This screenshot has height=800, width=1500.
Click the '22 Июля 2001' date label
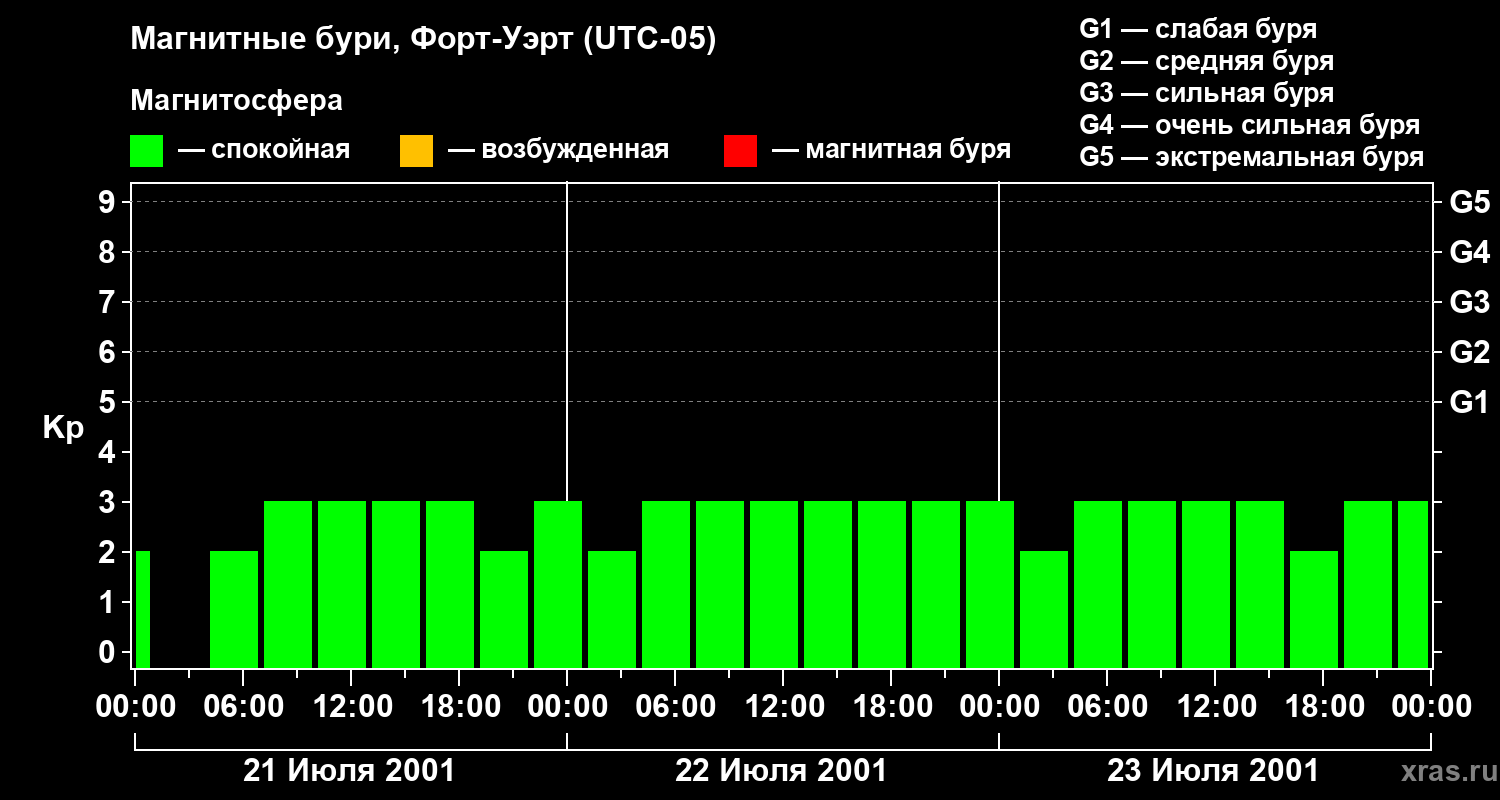(782, 771)
